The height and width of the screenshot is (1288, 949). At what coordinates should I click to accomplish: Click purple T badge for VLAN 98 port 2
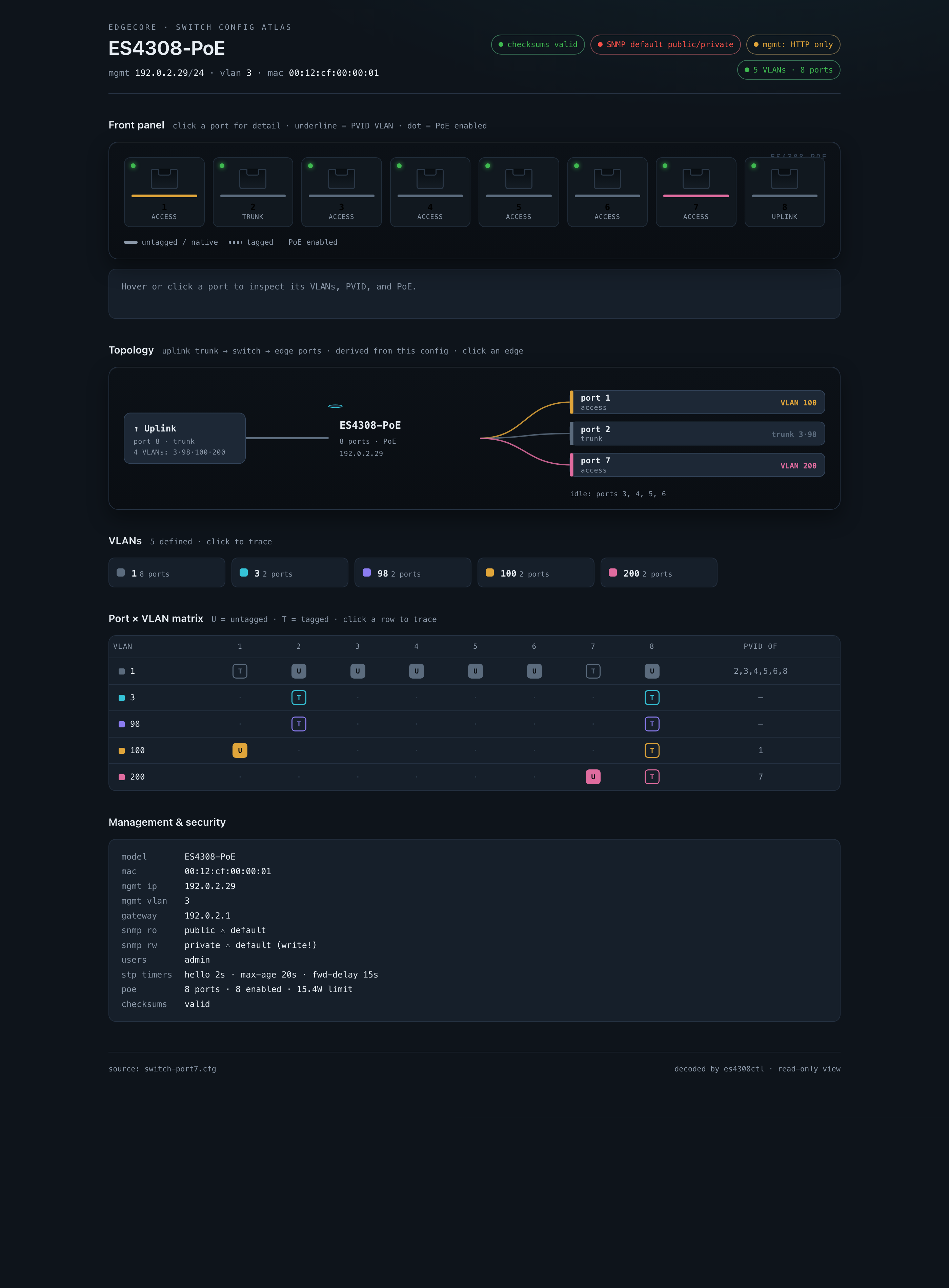point(299,724)
